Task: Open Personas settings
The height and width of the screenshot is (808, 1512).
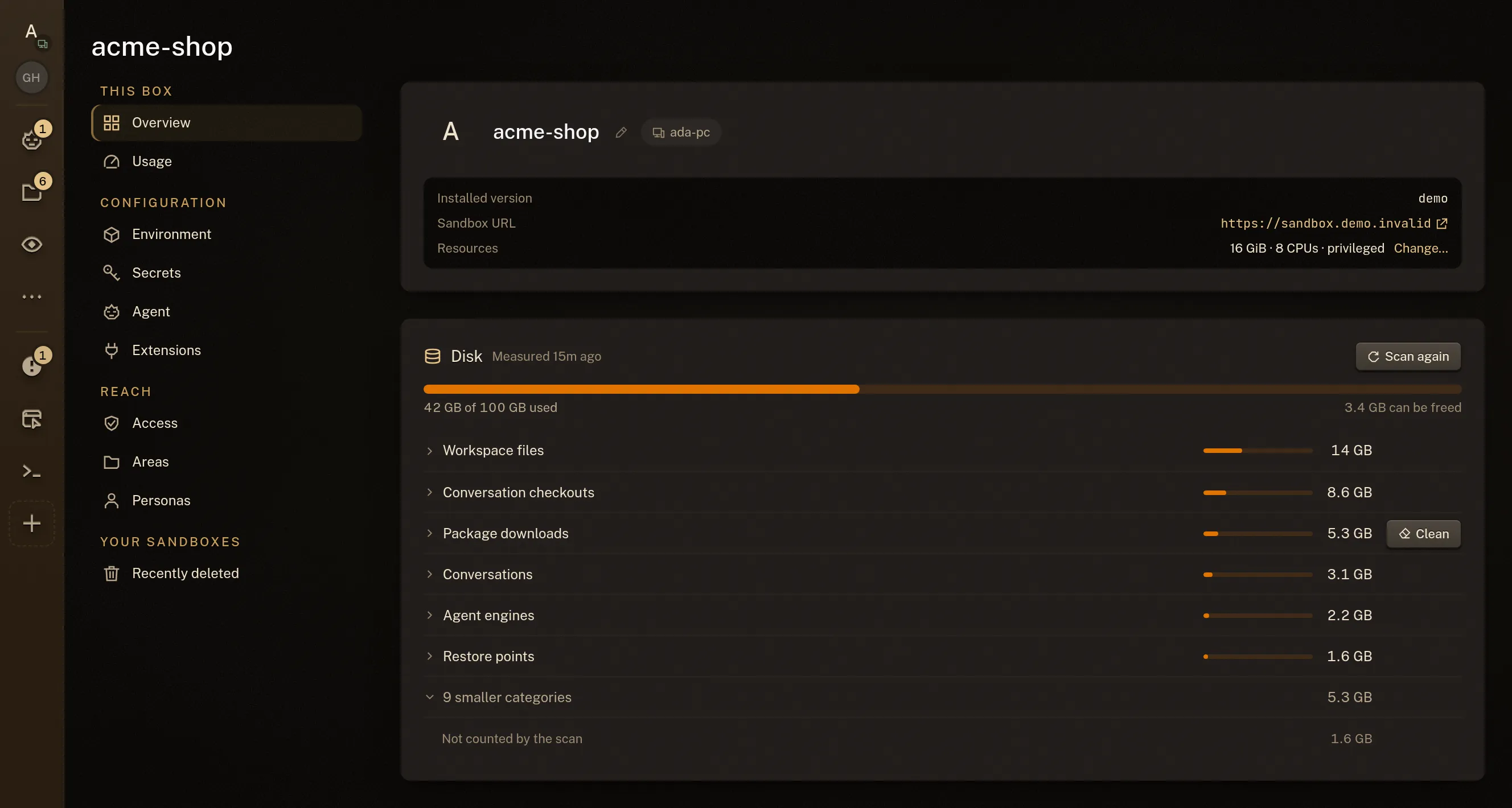Action: 227,501
